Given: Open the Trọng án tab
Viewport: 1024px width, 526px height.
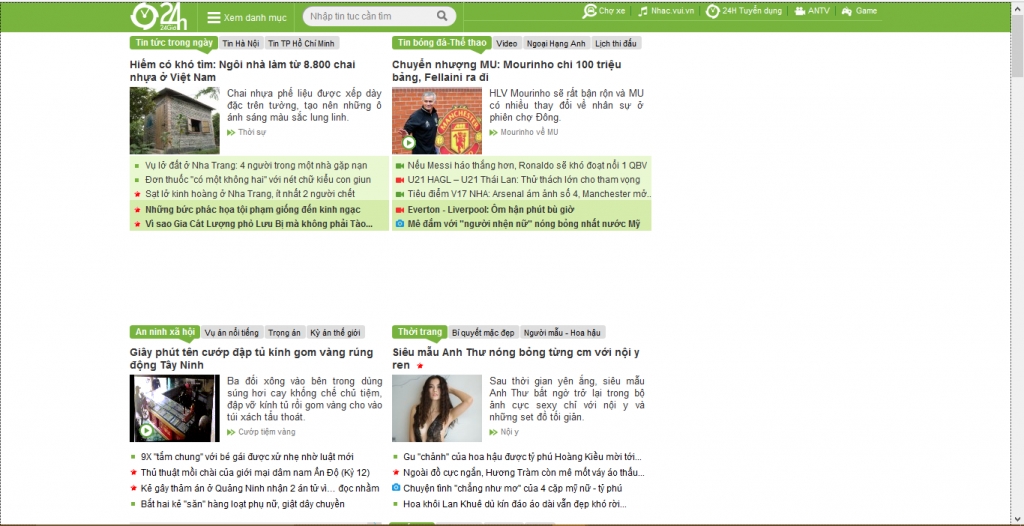Looking at the screenshot, I should pyautogui.click(x=285, y=333).
